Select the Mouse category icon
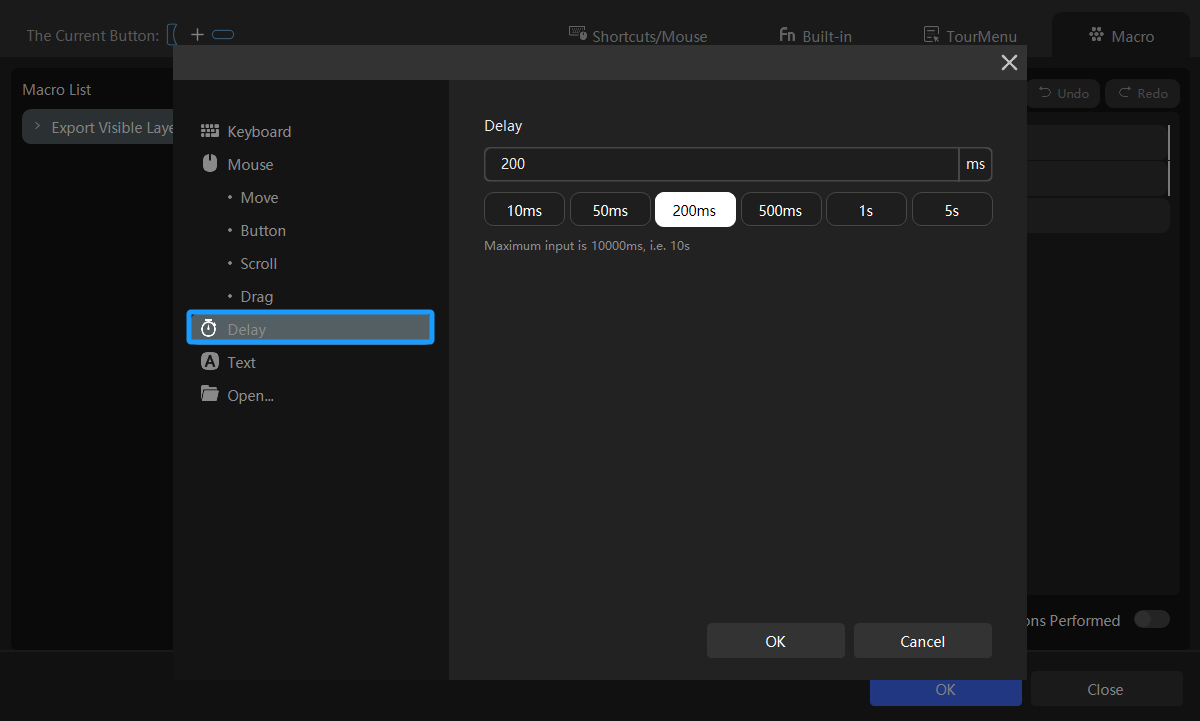The width and height of the screenshot is (1200, 721). (209, 164)
